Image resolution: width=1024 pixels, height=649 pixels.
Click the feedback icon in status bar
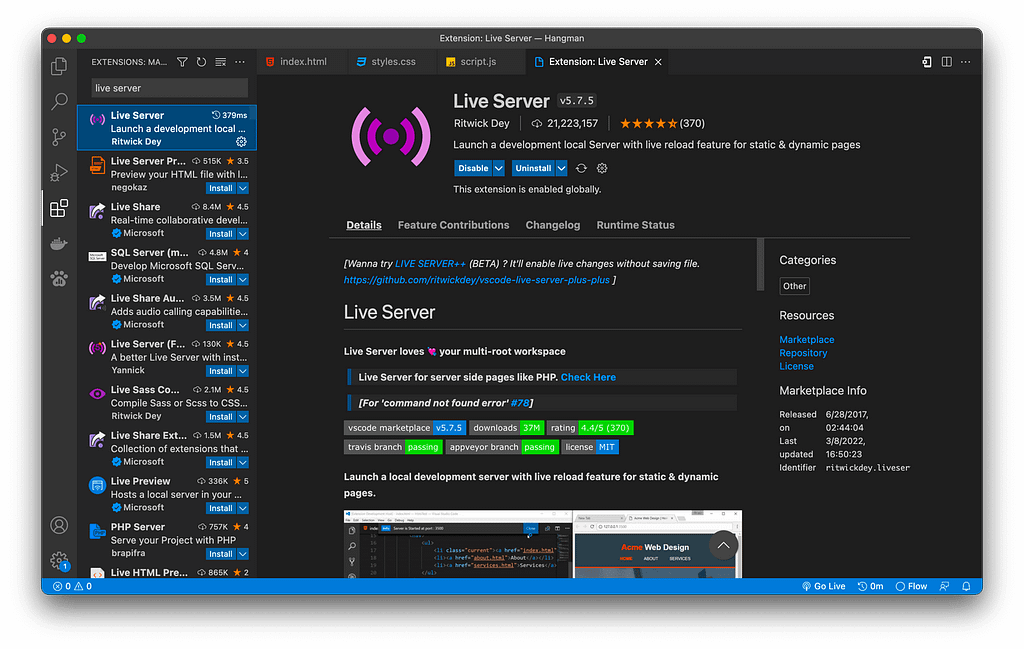coord(944,586)
